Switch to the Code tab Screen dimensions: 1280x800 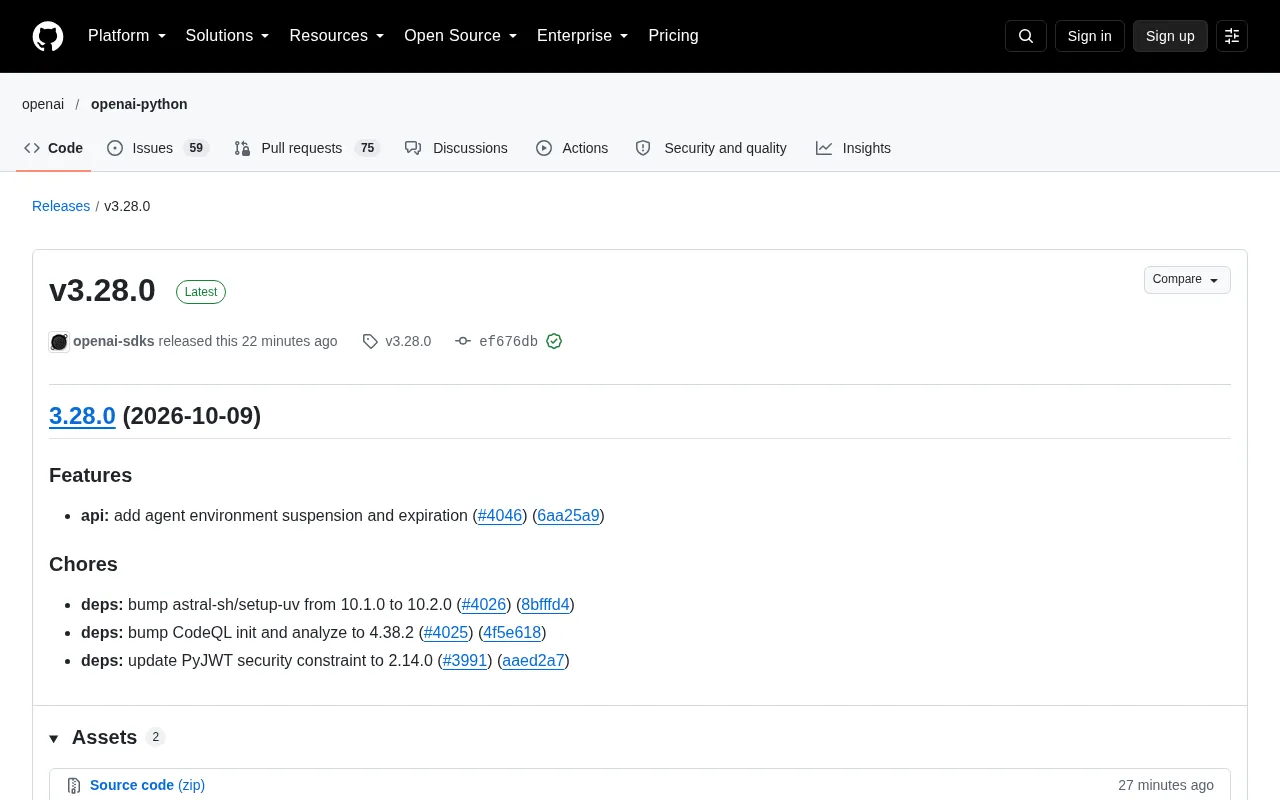(54, 148)
